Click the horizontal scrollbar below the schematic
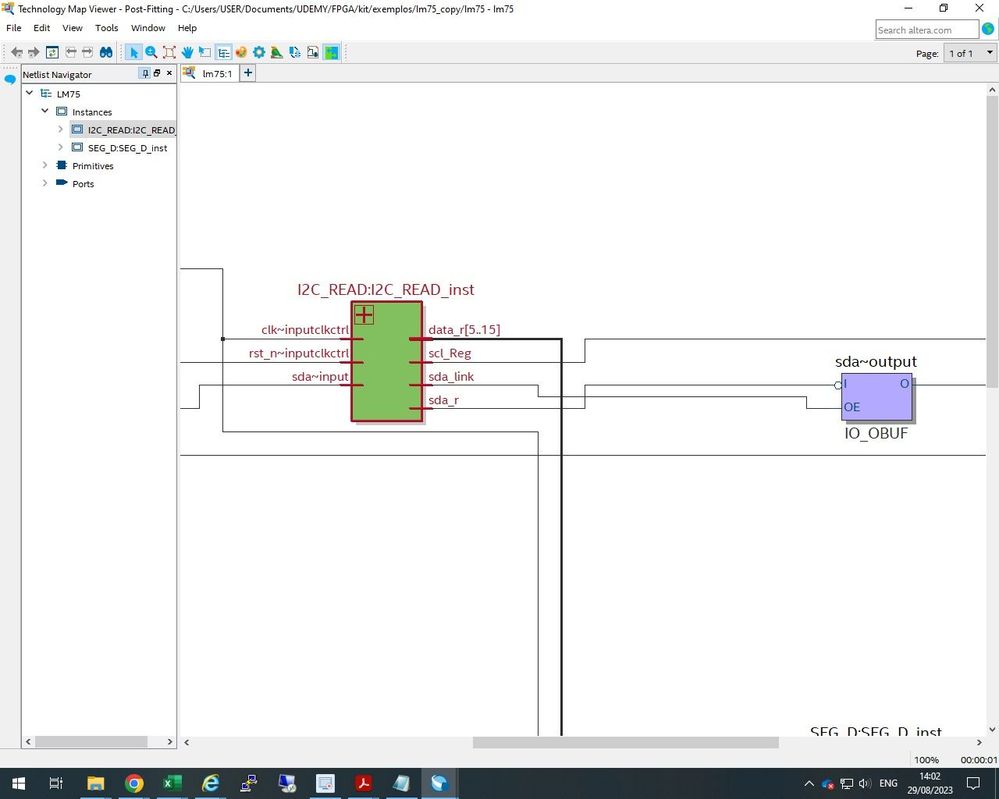999x799 pixels. click(625, 742)
